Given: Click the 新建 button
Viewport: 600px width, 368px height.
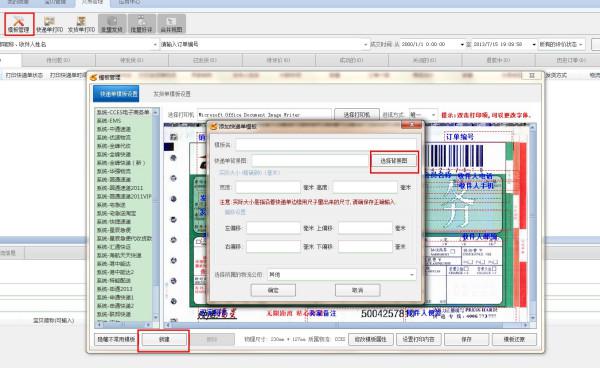Looking at the screenshot, I should point(164,339).
